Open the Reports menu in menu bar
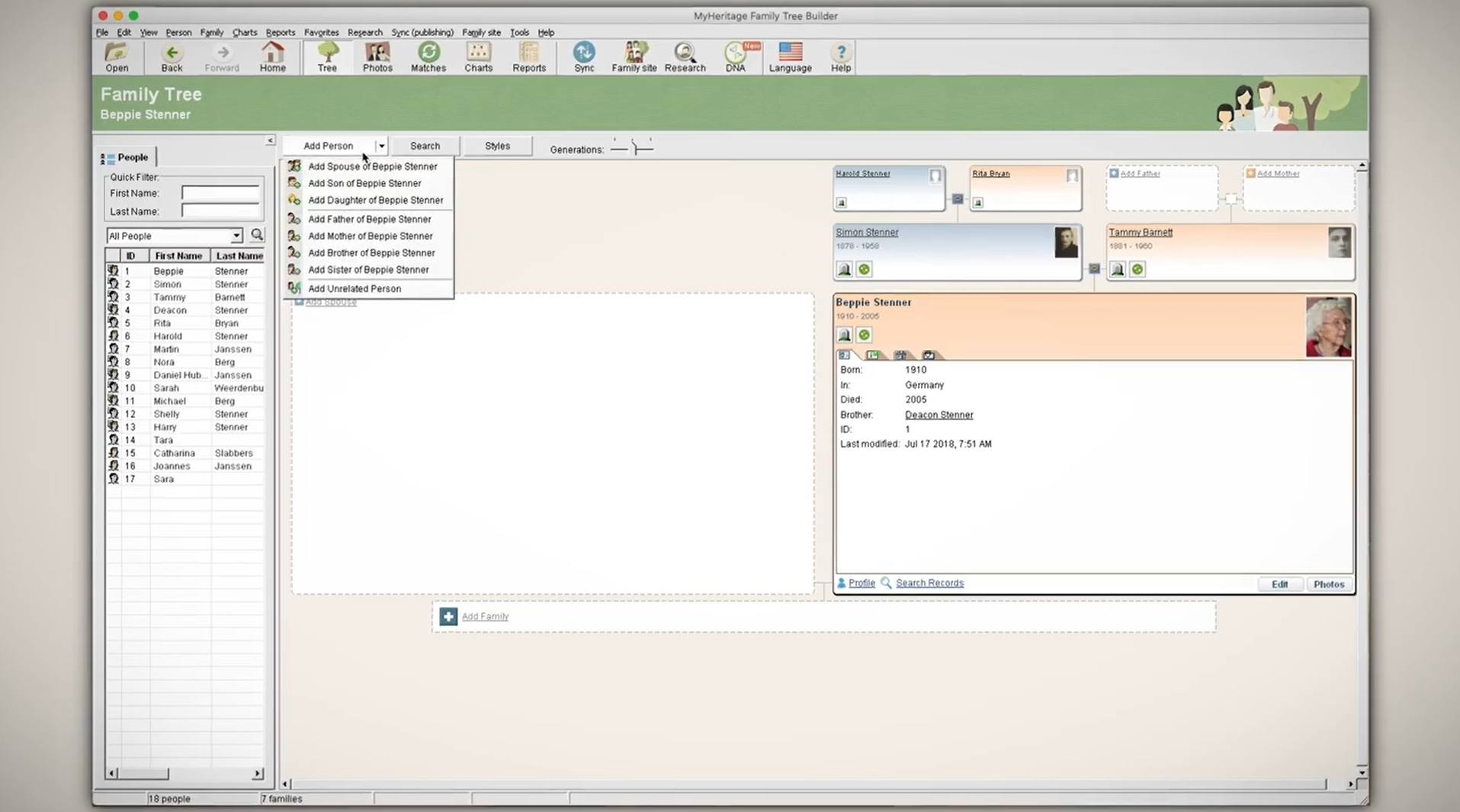 tap(280, 33)
